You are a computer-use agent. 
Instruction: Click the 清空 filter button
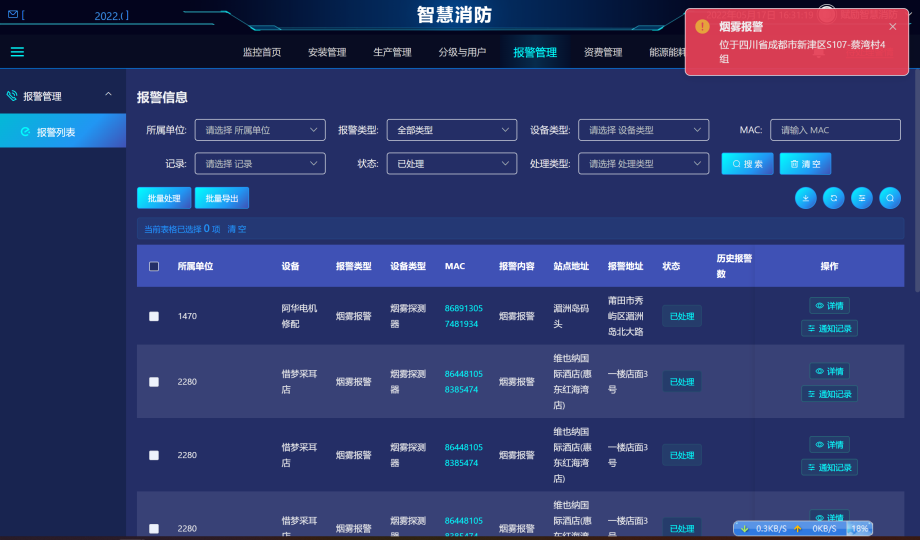(x=806, y=164)
